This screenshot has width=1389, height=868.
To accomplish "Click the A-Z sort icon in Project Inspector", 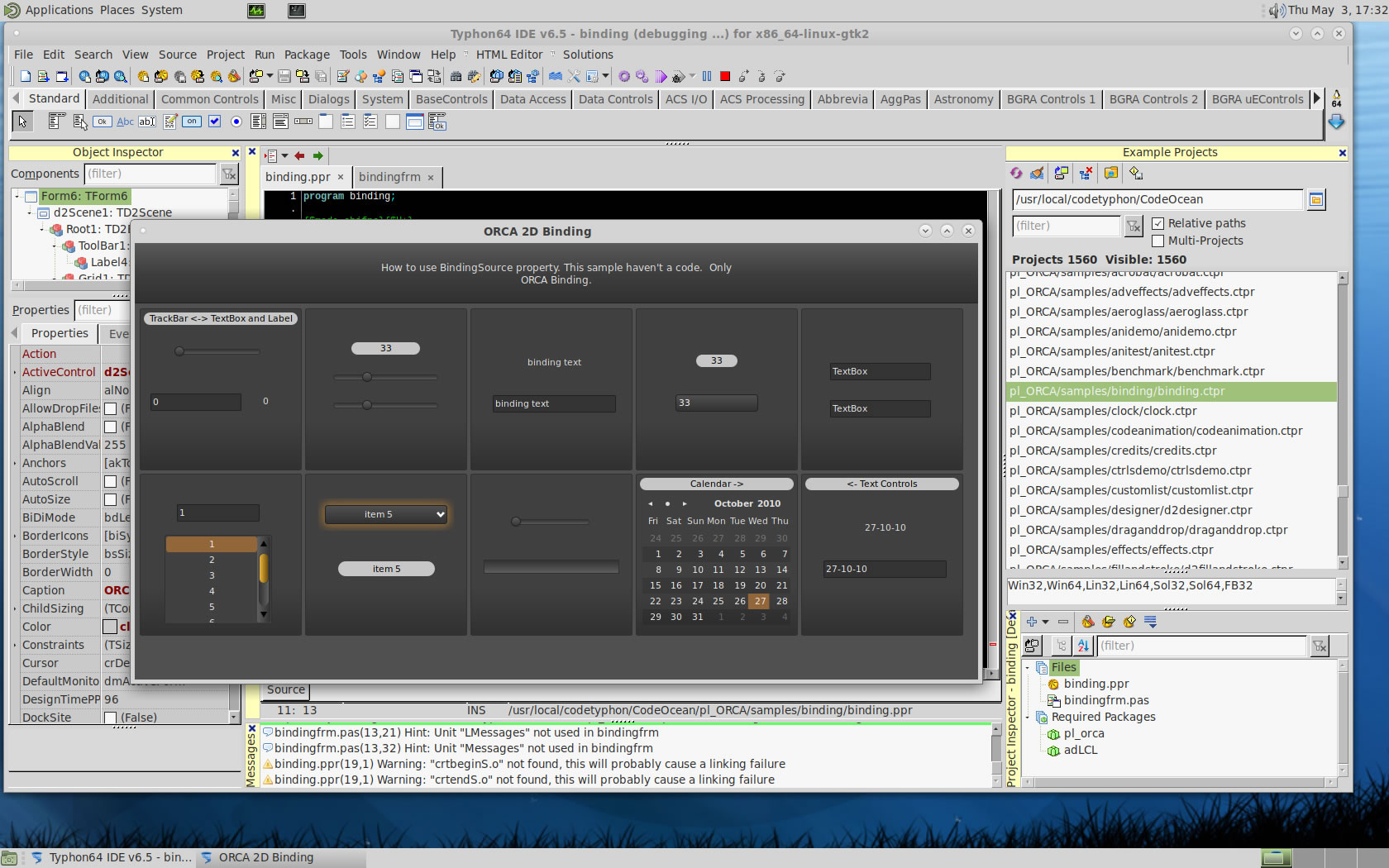I will coord(1083,646).
